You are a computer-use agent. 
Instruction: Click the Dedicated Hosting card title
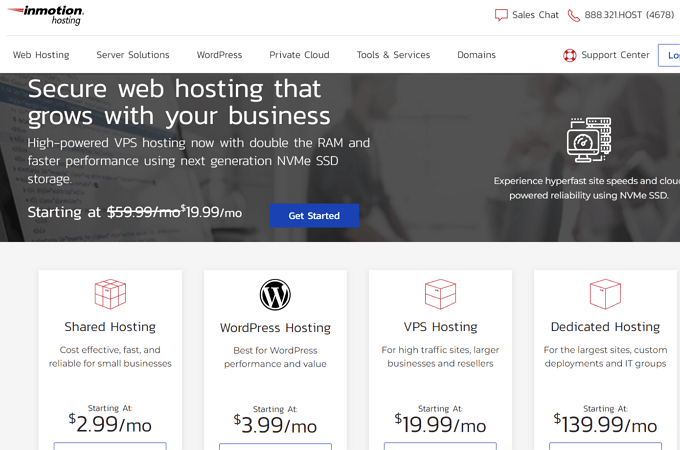tap(605, 326)
